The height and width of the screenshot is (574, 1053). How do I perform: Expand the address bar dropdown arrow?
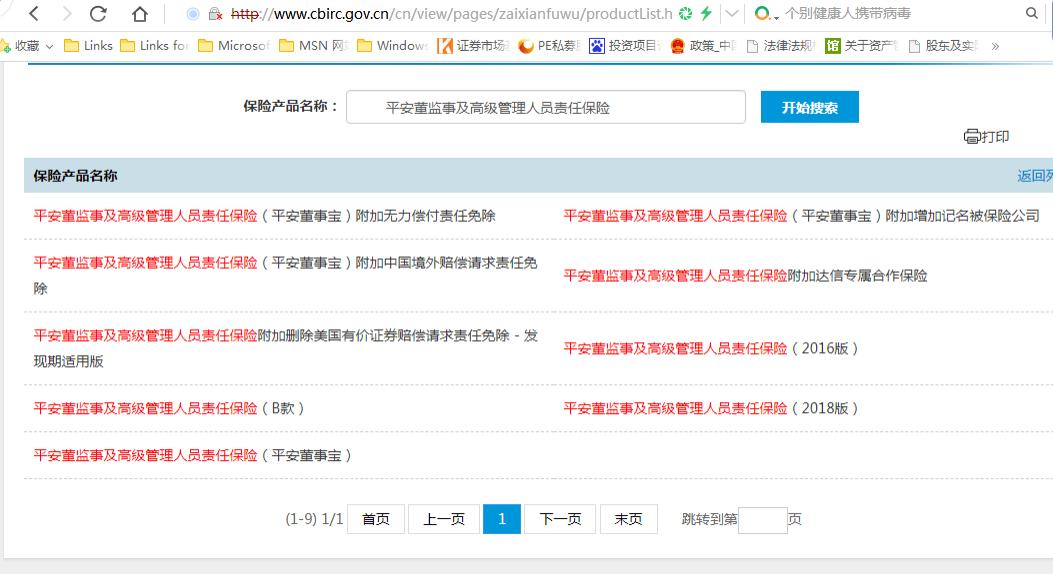[732, 13]
